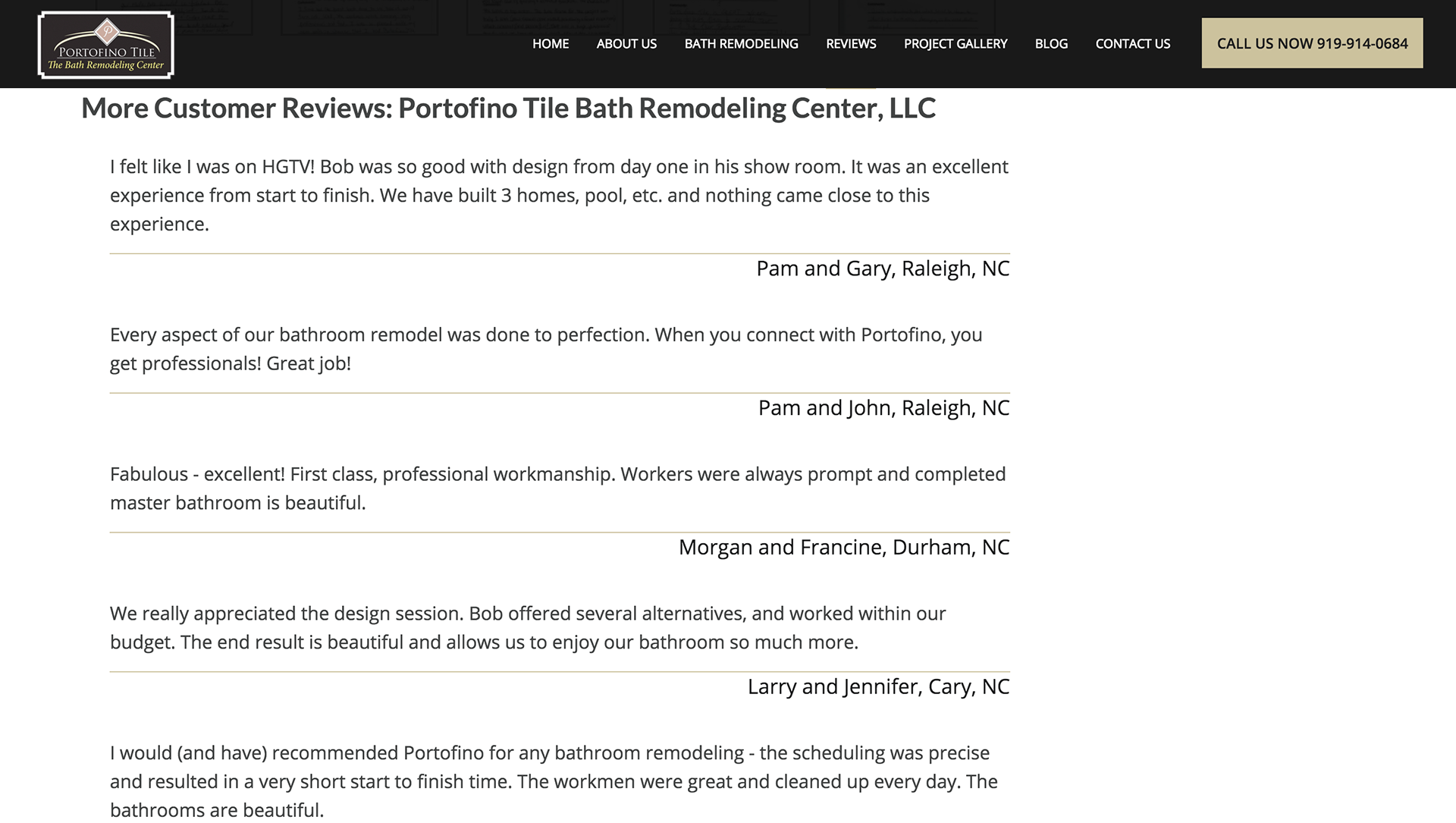Image resolution: width=1456 pixels, height=823 pixels.
Task: Click the review about bathroom remodel perfection
Action: (546, 349)
